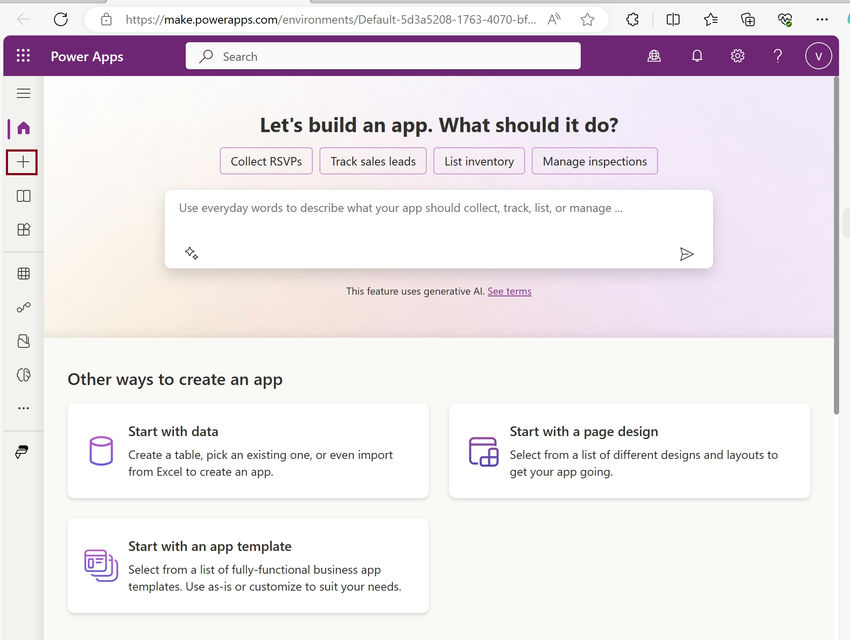
Task: Open the More ellipsis menu in the sidebar
Action: 22,407
